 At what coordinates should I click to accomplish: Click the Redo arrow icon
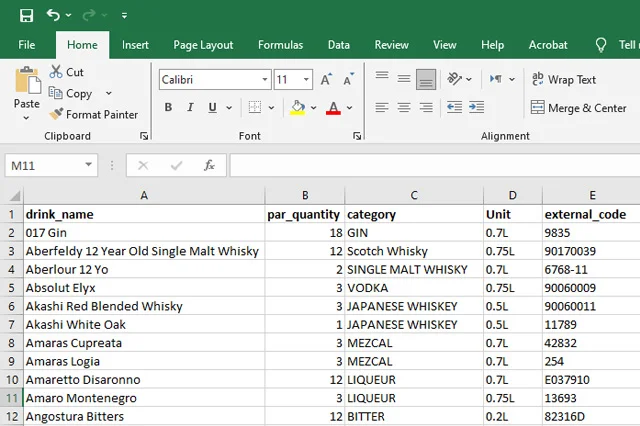(89, 16)
